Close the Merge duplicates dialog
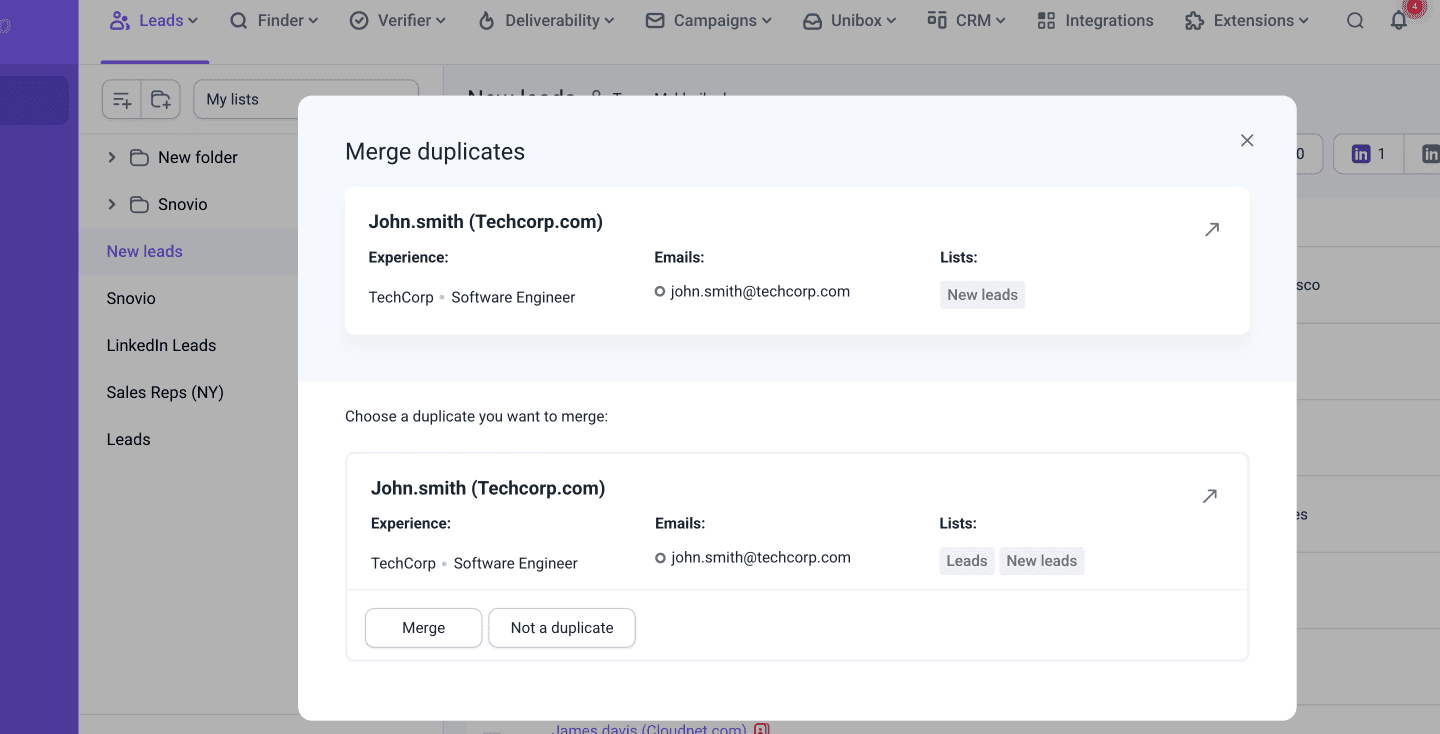The width and height of the screenshot is (1440, 734). 1246,141
